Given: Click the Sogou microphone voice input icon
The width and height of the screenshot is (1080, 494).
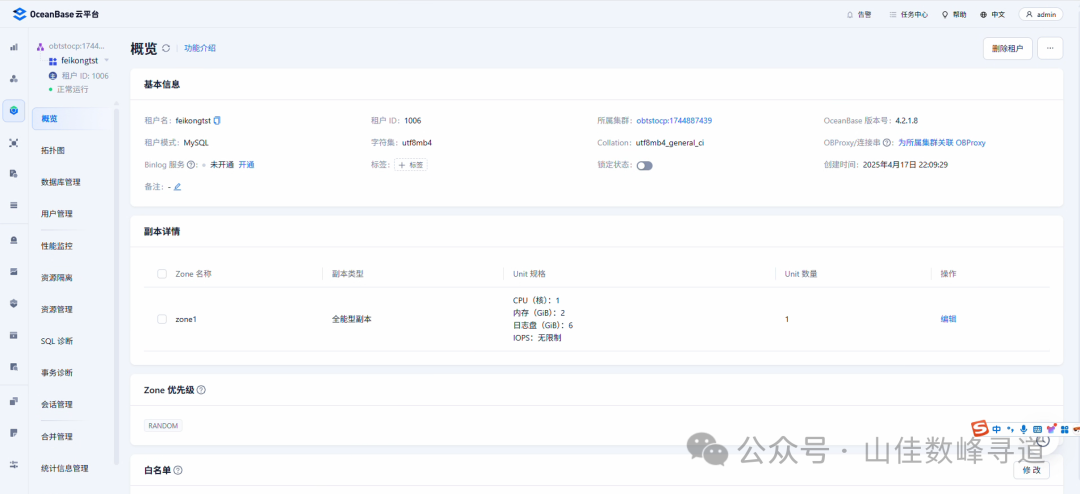Looking at the screenshot, I should coord(1024,429).
